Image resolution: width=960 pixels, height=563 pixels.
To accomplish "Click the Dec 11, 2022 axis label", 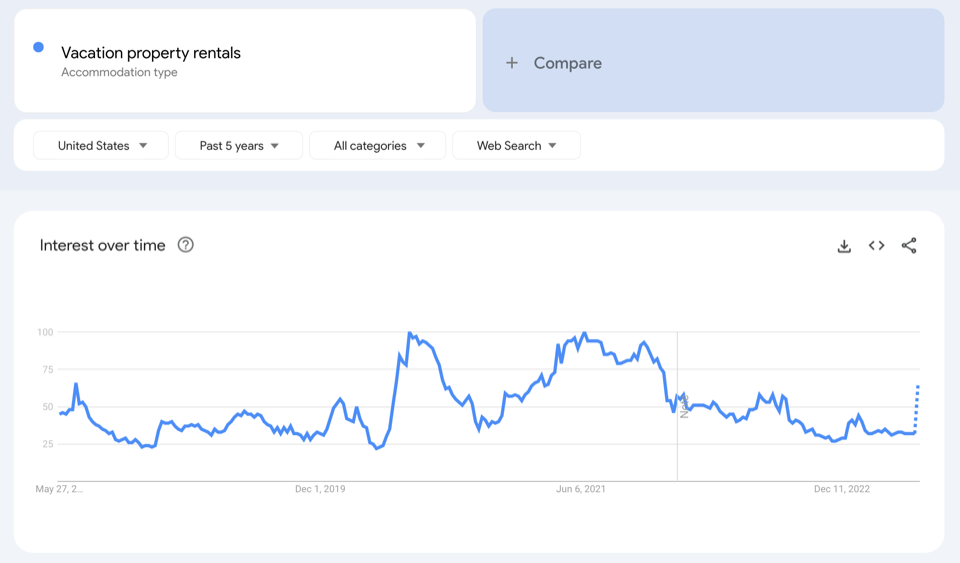I will pyautogui.click(x=842, y=489).
